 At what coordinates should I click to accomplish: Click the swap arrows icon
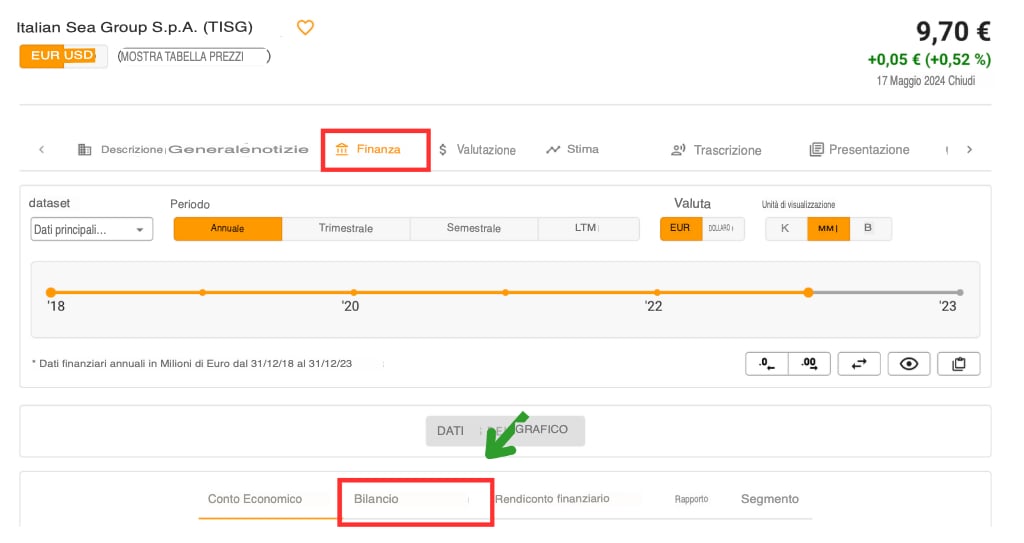tap(858, 364)
